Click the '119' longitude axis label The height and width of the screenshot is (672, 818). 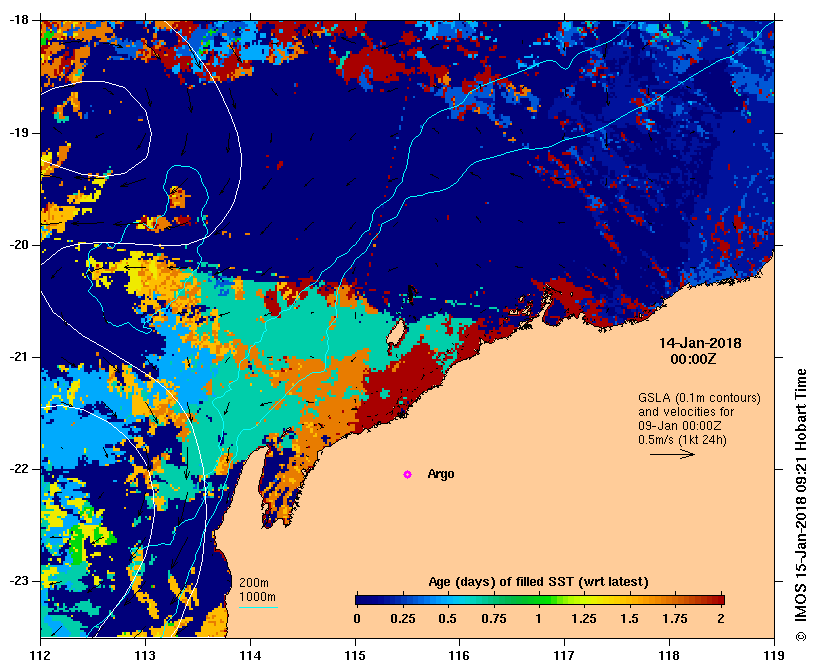coord(774,655)
